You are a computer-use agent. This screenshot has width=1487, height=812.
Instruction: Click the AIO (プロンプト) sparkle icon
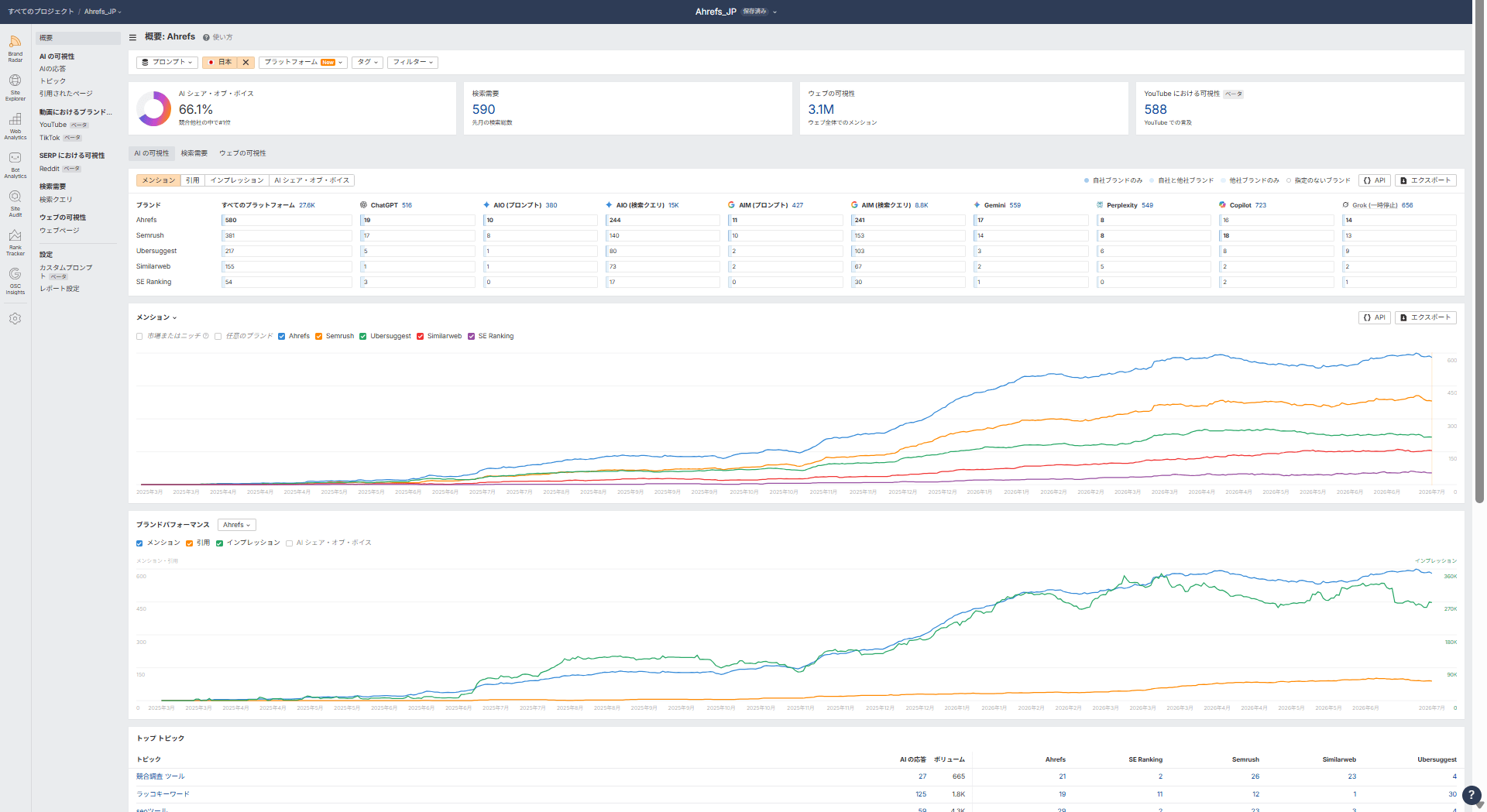tap(486, 205)
